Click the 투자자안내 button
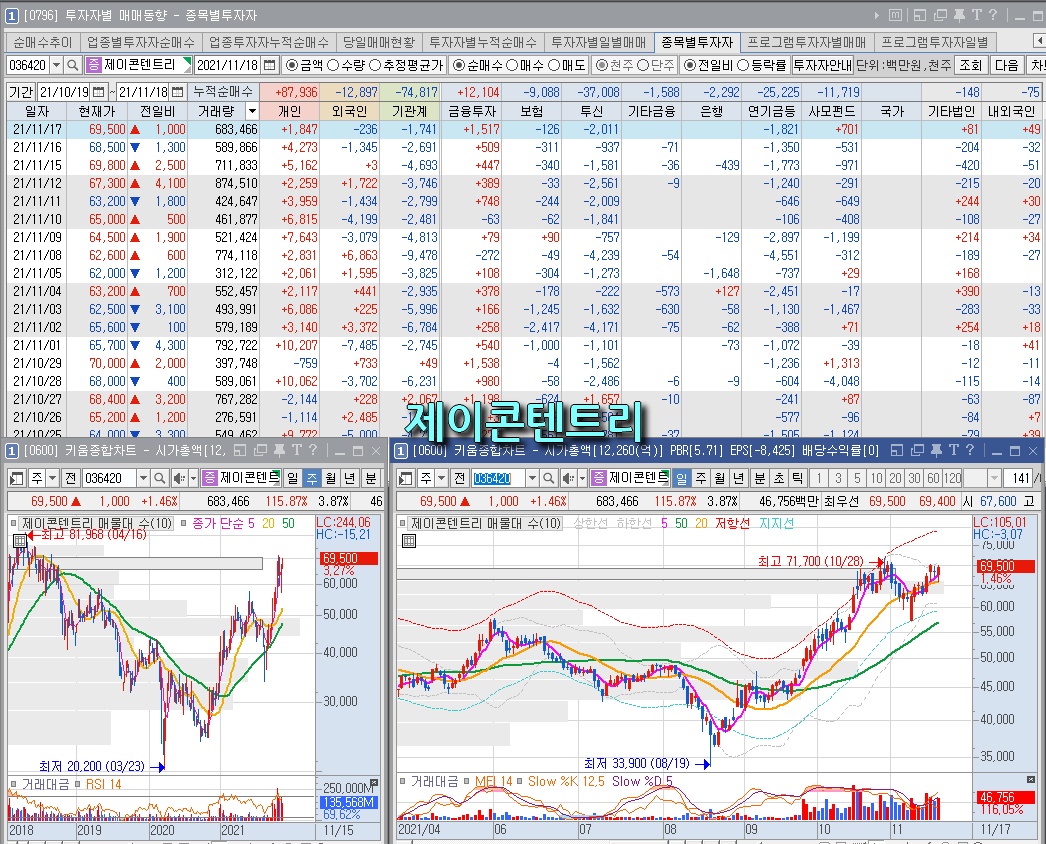Screen dimensions: 1046x844 click(x=823, y=65)
